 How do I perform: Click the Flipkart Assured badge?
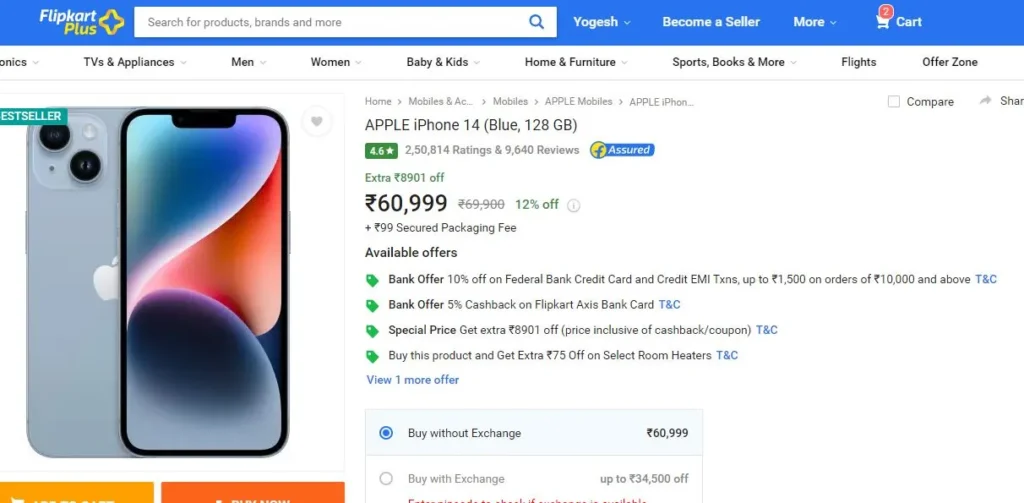(622, 150)
